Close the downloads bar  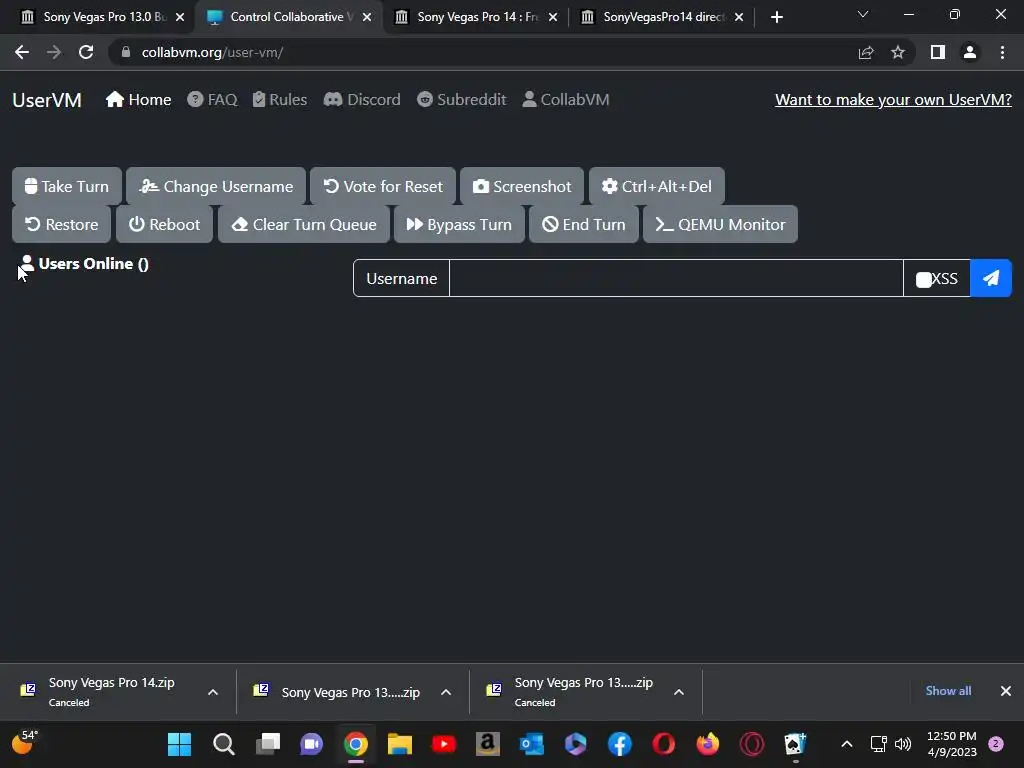[1006, 691]
